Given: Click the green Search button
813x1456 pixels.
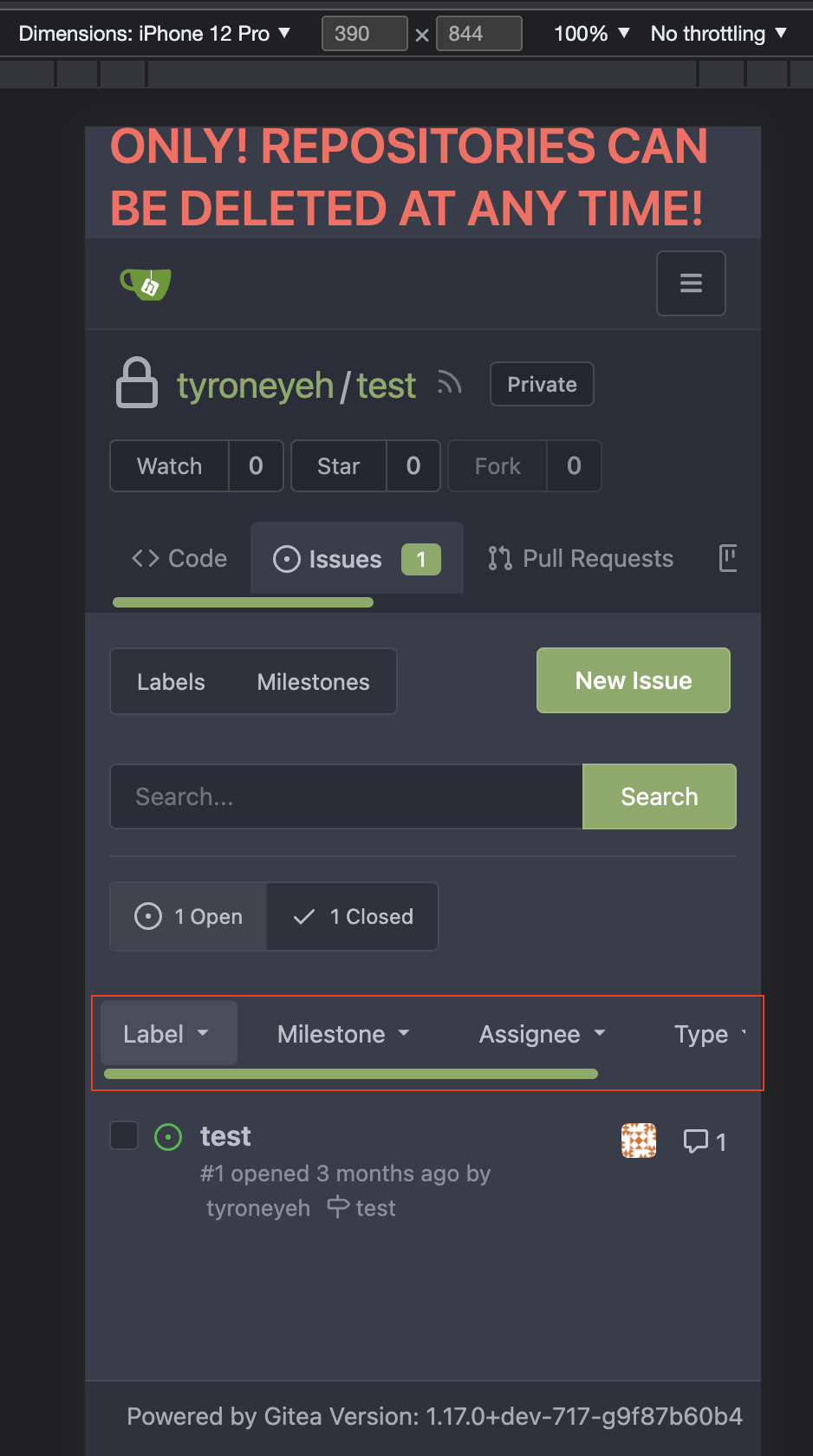Looking at the screenshot, I should coord(659,796).
